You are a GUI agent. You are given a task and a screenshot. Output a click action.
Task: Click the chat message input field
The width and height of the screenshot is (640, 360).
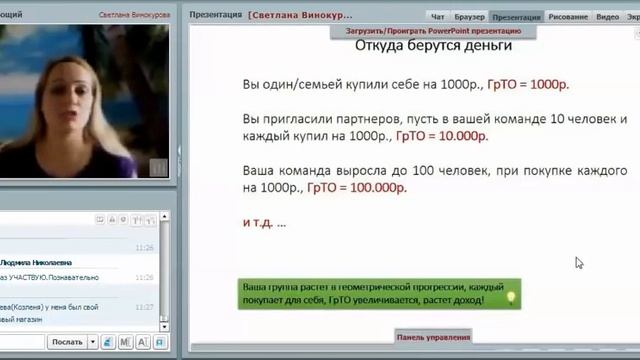[x=22, y=342]
